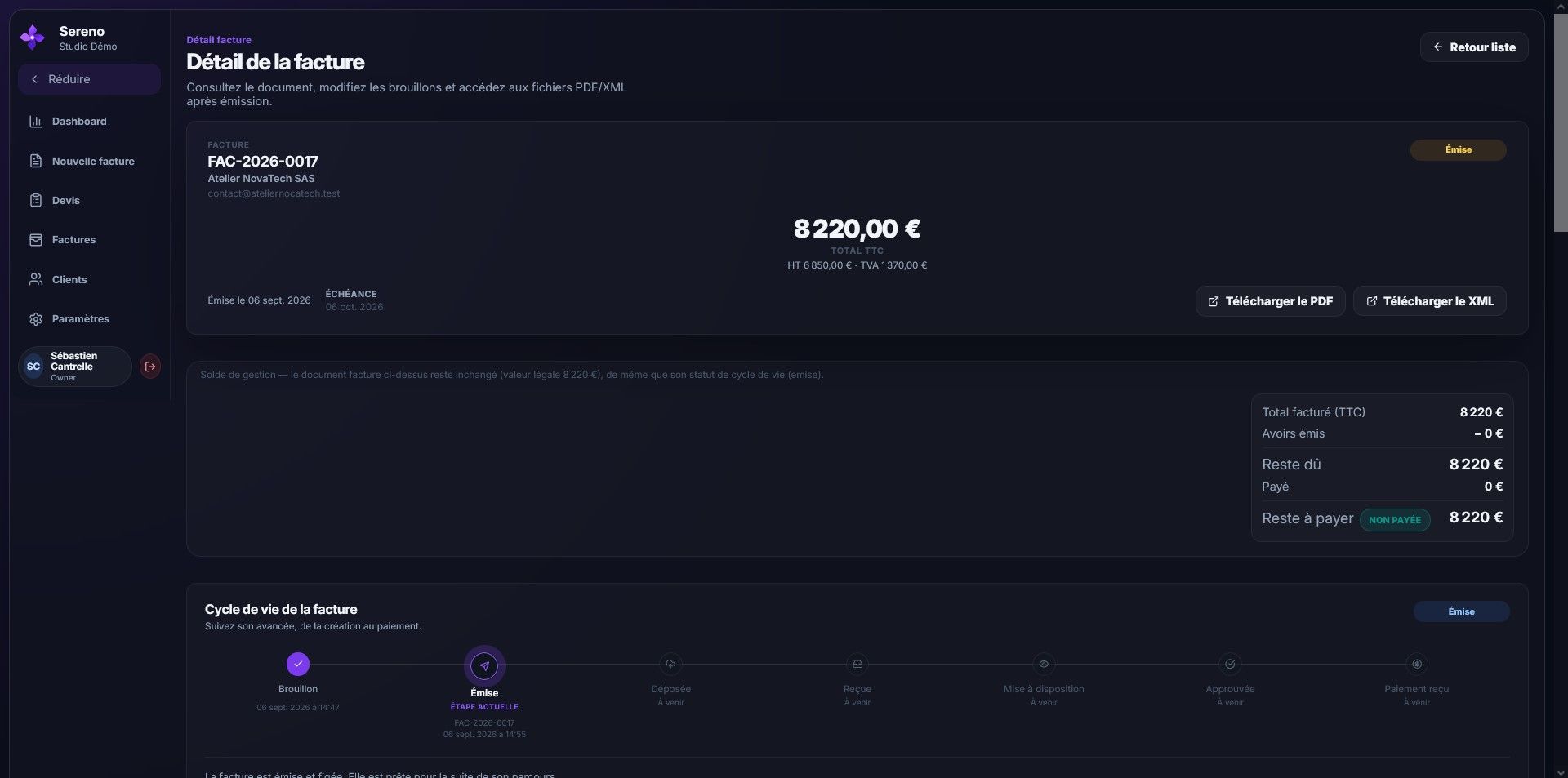Screen dimensions: 1568x778
Task: Click the Payé row label
Action: tap(1275, 487)
